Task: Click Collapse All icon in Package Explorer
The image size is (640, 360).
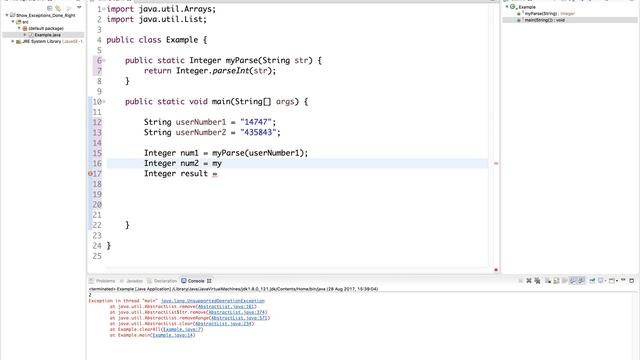Action: 49,8
